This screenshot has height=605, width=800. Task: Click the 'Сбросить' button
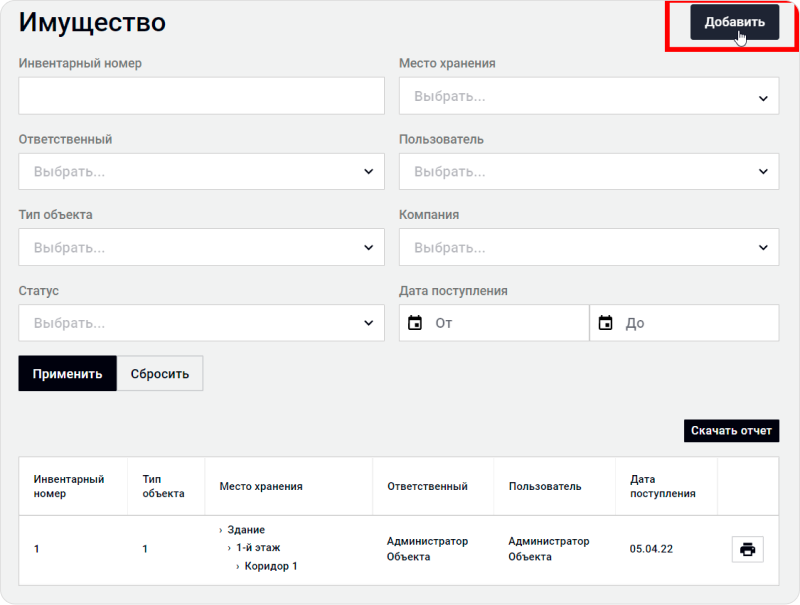click(x=160, y=374)
